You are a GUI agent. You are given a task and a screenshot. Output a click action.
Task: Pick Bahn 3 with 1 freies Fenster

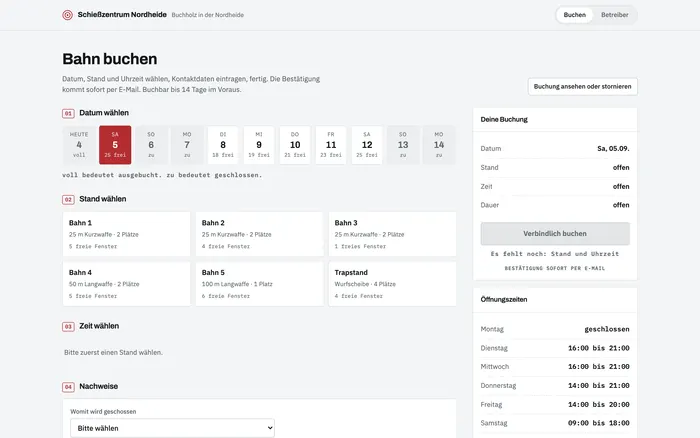(392, 234)
